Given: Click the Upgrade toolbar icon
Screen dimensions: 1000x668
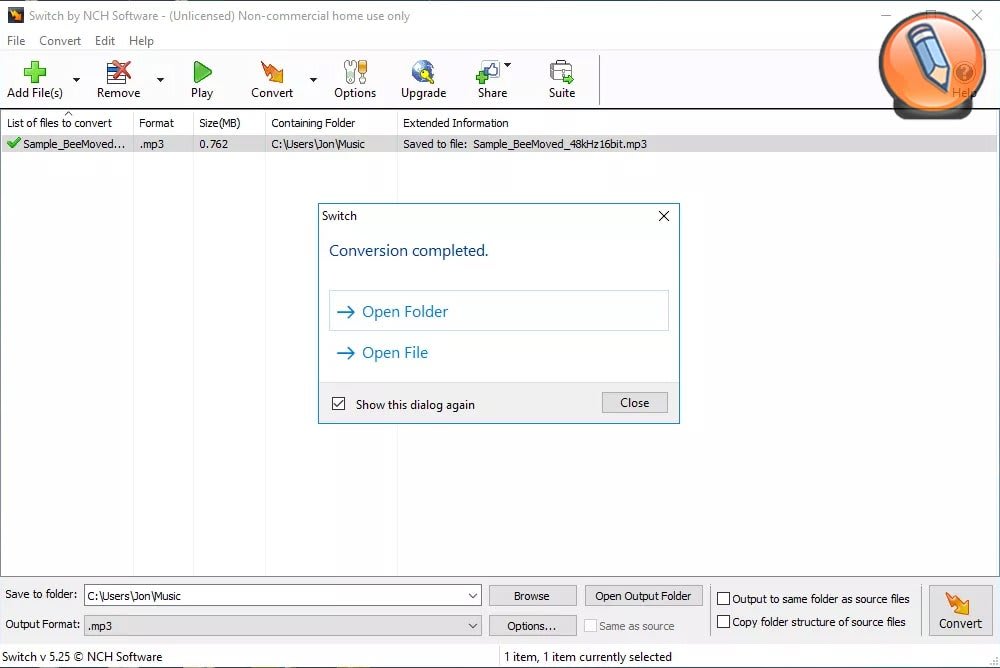Looking at the screenshot, I should [x=423, y=72].
